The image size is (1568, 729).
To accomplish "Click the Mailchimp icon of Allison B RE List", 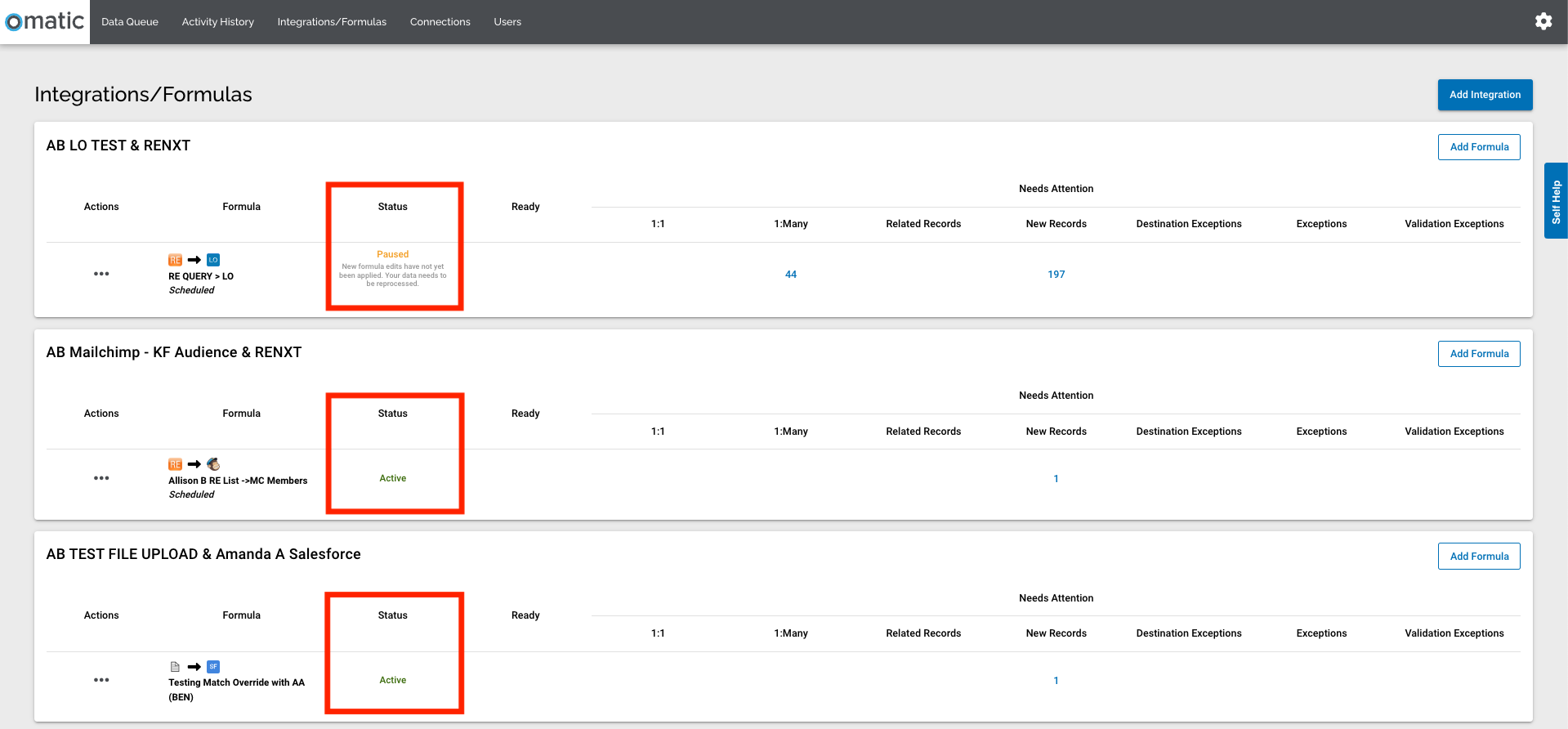I will click(213, 464).
